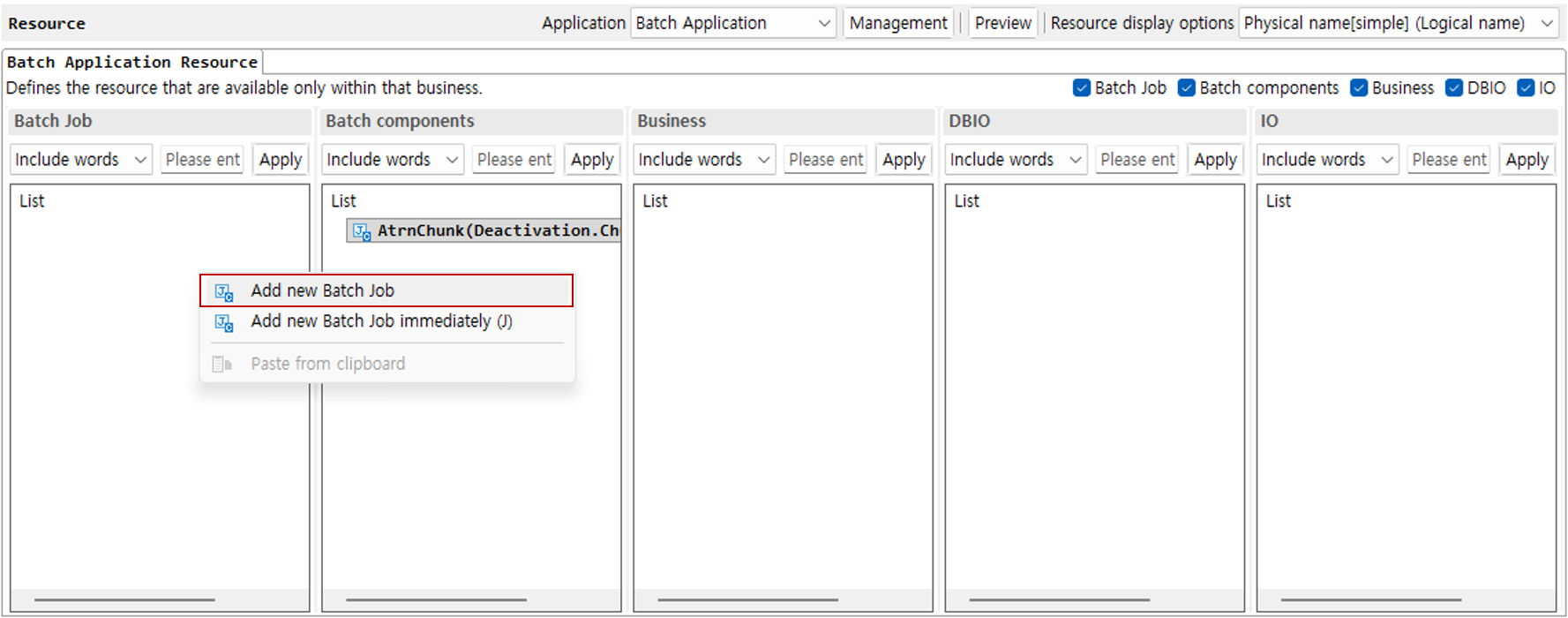Click the 'Defines the resource that are available' description
Screen dimensions: 1568x618
click(244, 88)
